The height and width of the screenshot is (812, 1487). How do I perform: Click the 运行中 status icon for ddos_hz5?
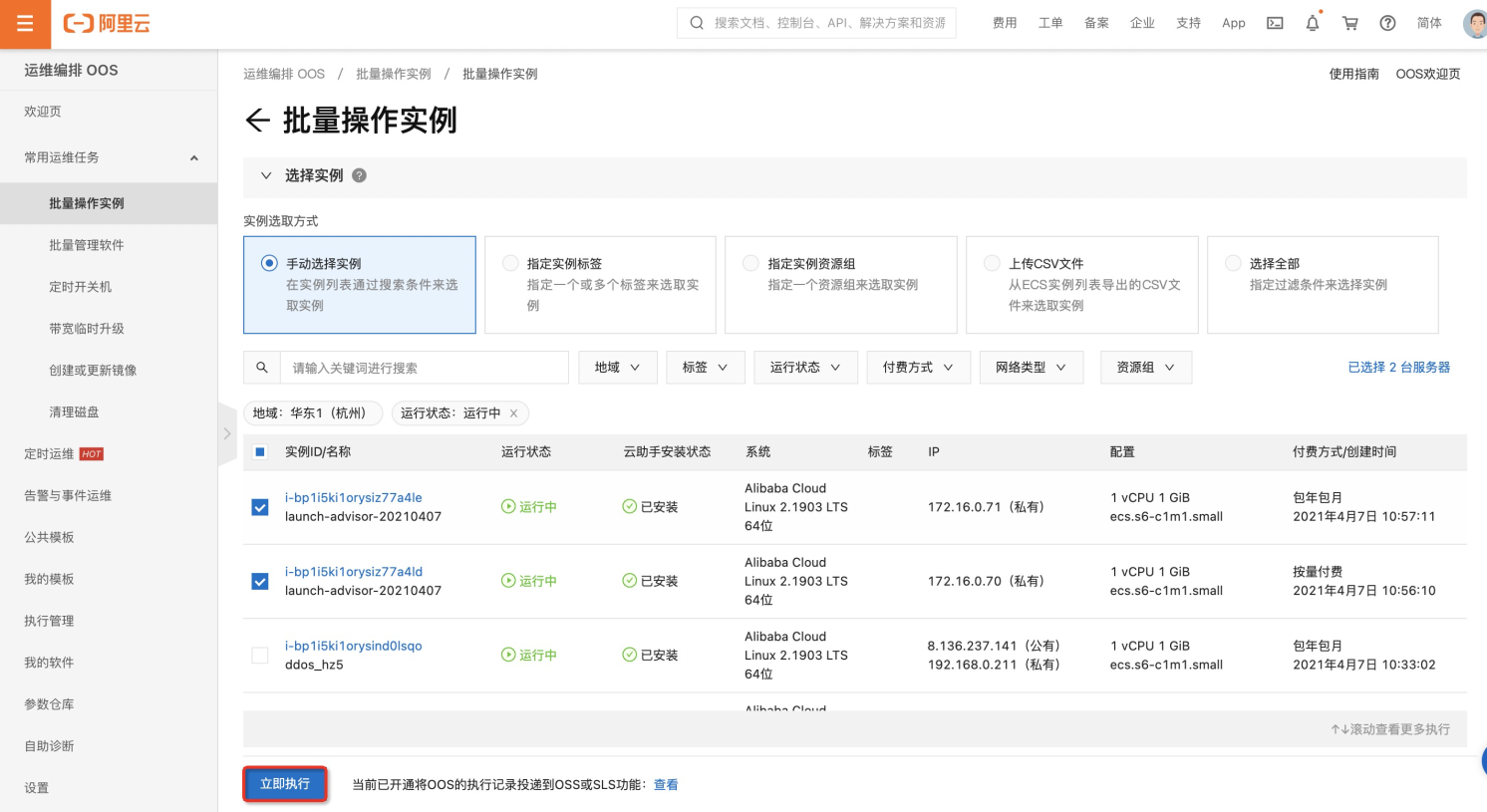click(x=508, y=655)
